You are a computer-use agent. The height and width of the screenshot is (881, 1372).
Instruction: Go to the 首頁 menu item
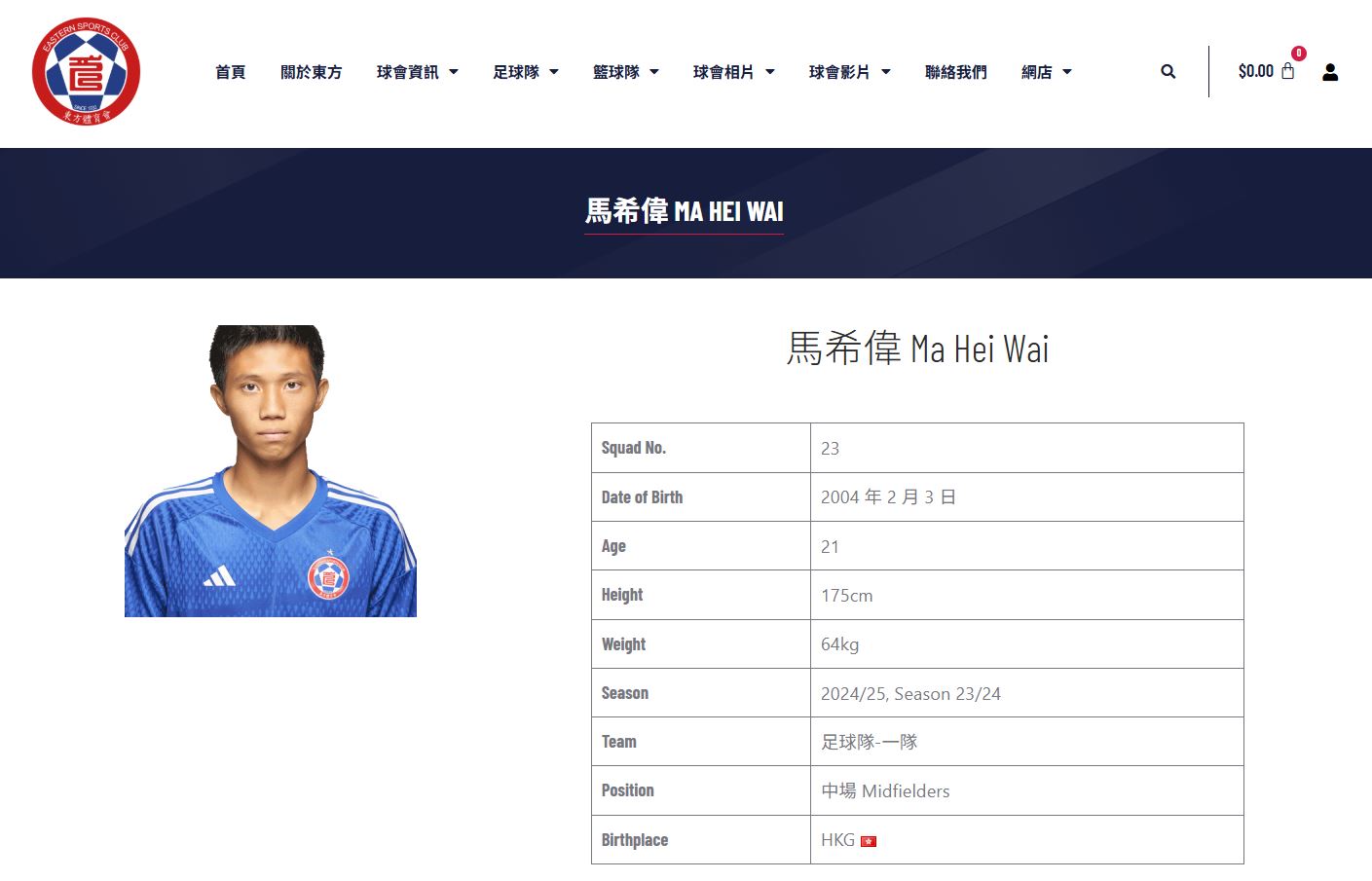230,72
